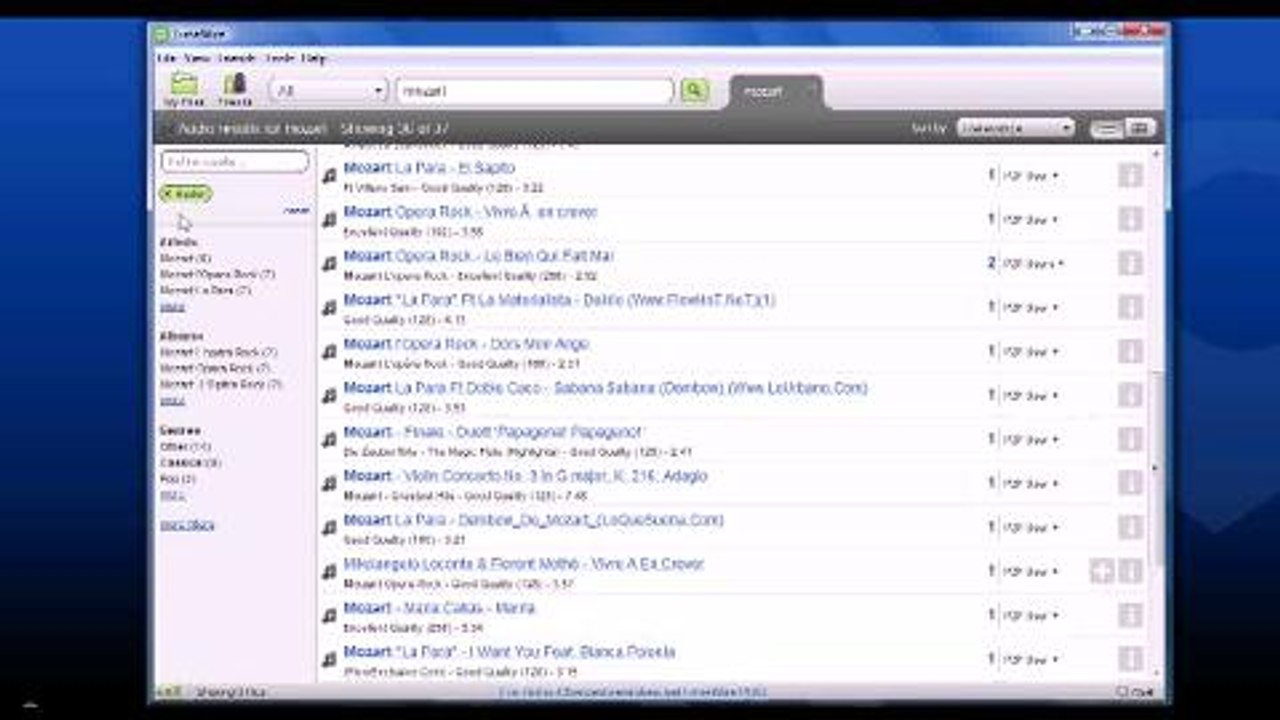
Task: Click music note icon beside El Sapito
Action: [329, 176]
